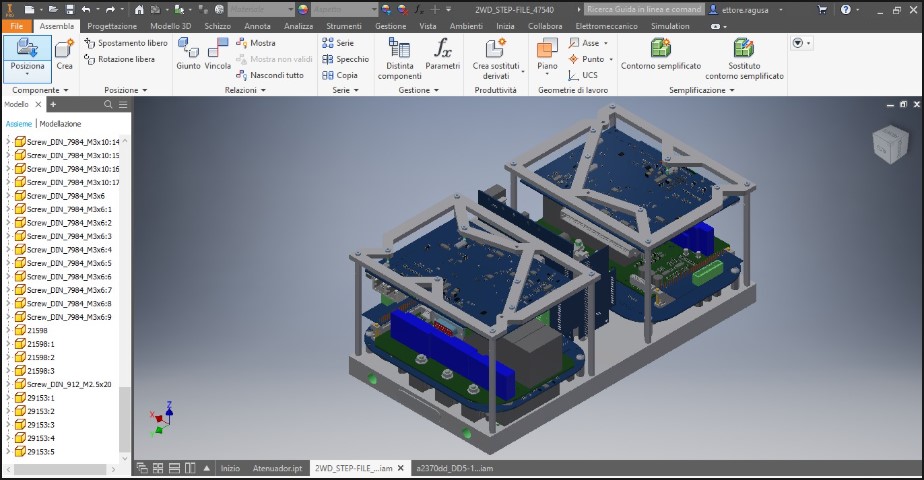The height and width of the screenshot is (480, 924).
Task: Open the Parametri fx tool
Action: [x=442, y=53]
